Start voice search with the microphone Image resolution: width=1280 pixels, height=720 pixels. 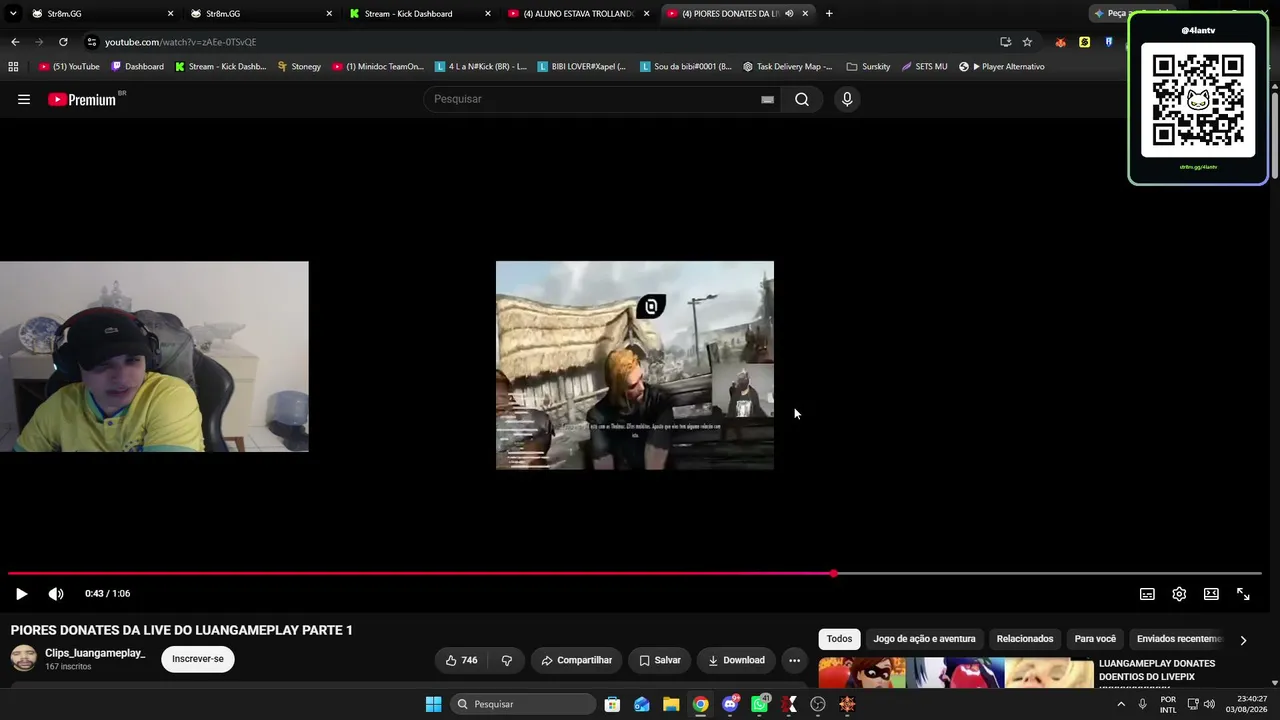pyautogui.click(x=847, y=99)
